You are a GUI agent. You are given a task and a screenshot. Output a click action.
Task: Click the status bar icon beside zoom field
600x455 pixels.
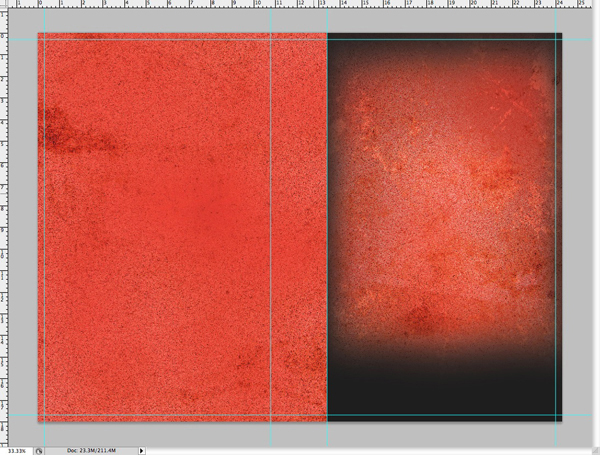[x=39, y=451]
